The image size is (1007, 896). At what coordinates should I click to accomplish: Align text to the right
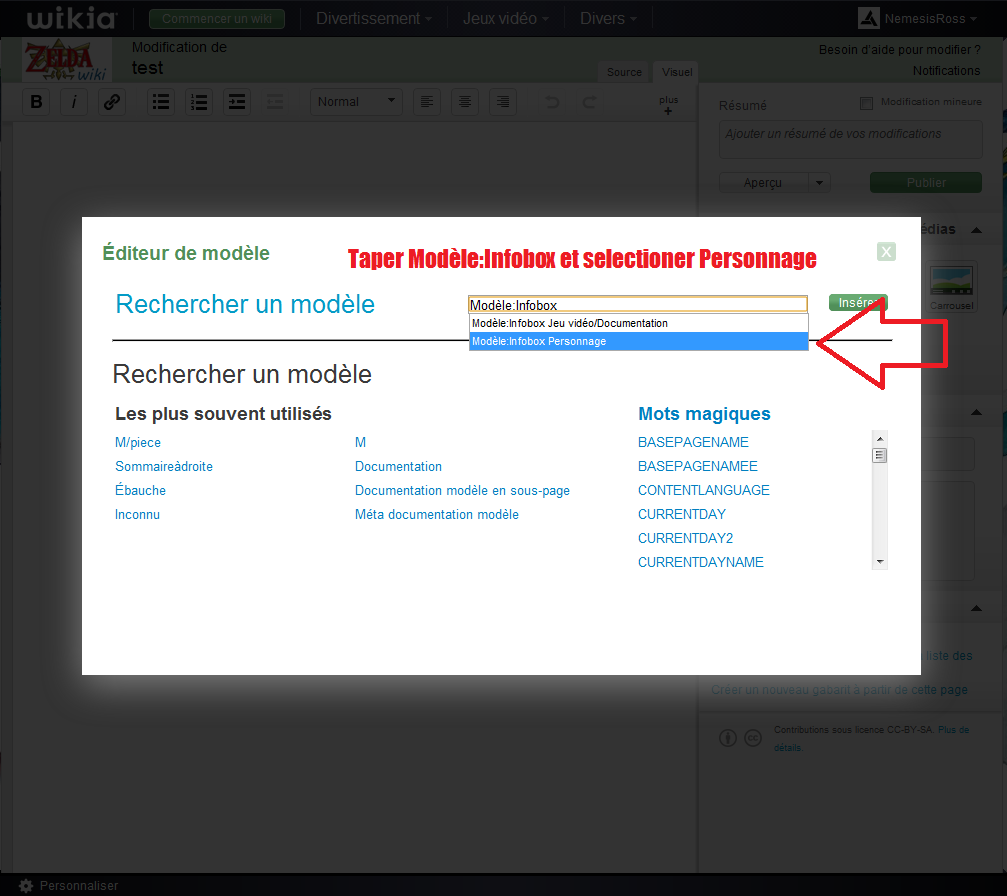502,102
